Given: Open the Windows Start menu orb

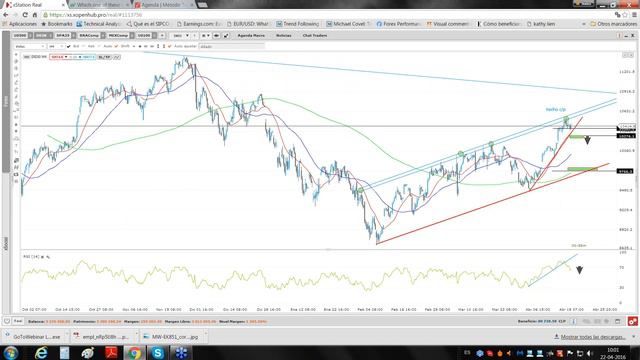Looking at the screenshot, I should [11, 353].
